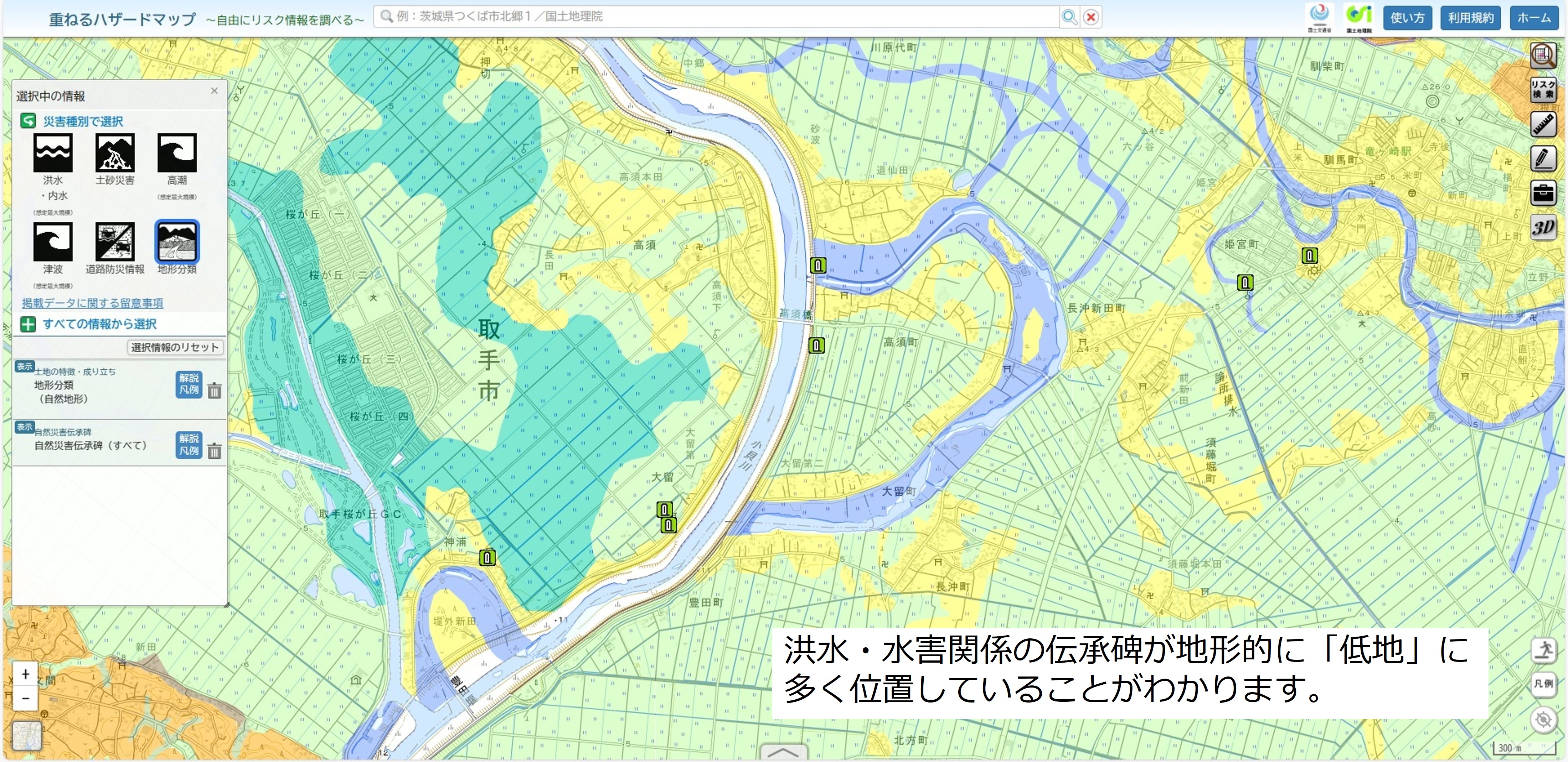Zoom out the map with minus
1568x762 pixels.
(26, 698)
